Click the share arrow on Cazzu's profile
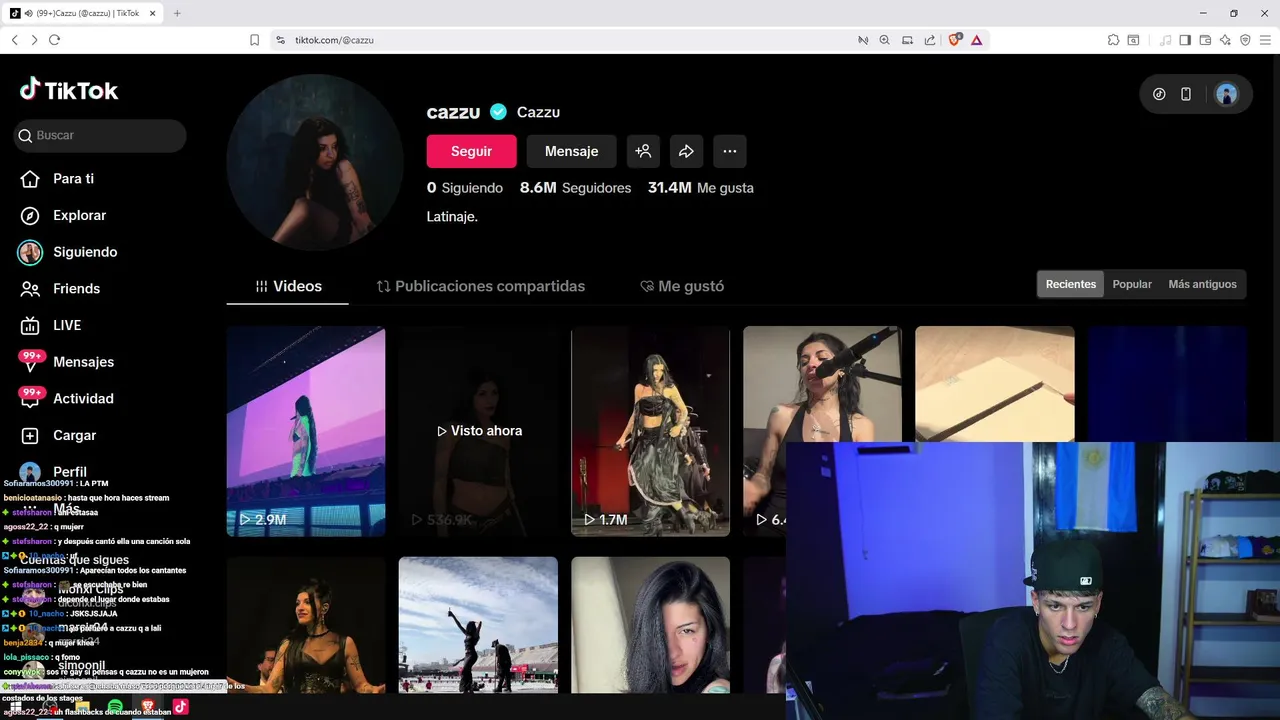Screen dimensions: 1280x720 pyautogui.click(x=686, y=151)
